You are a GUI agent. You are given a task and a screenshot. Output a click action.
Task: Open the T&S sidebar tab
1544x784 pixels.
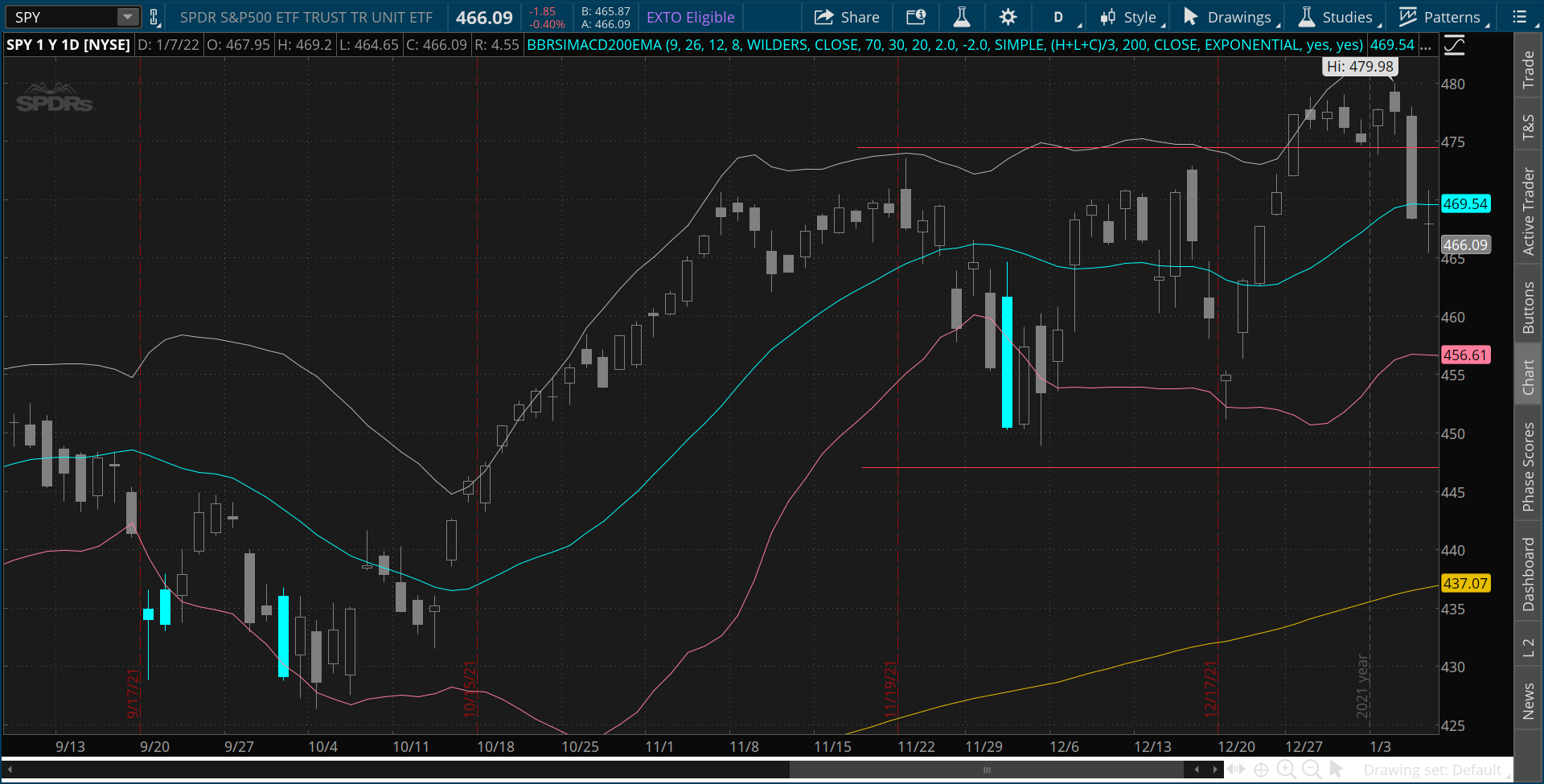1529,126
